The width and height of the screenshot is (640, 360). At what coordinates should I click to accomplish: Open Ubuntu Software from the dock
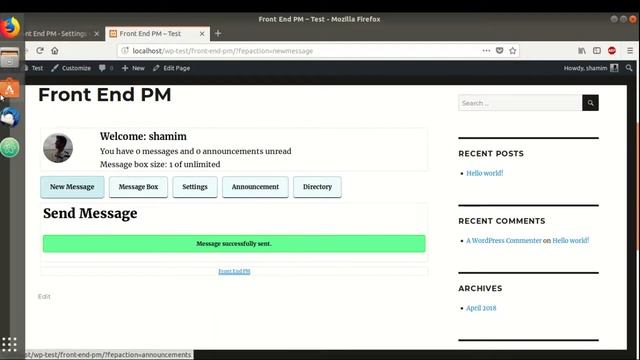tap(10, 89)
